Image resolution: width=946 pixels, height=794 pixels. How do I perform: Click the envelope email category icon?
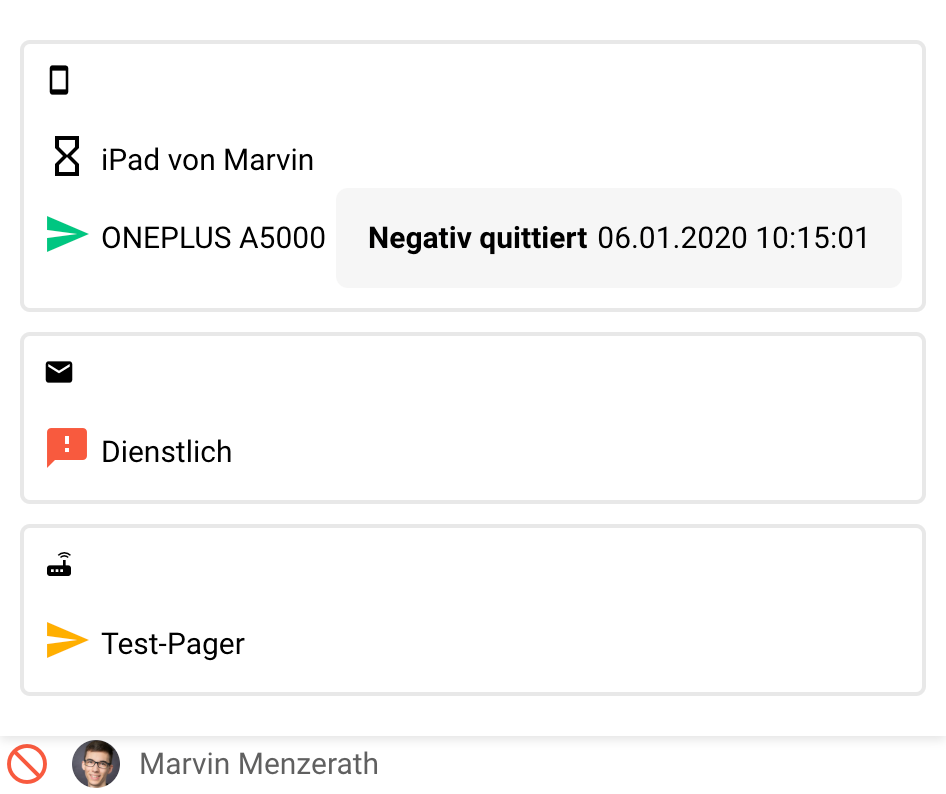59,373
